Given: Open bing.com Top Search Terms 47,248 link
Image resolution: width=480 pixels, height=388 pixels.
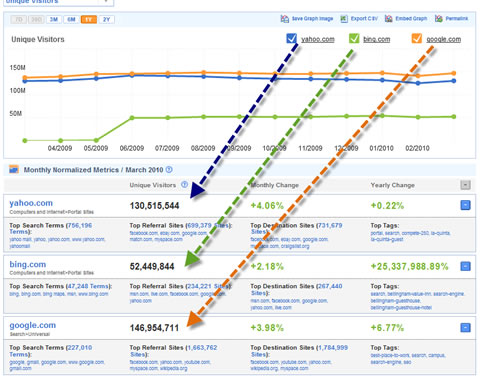Looking at the screenshot, I should 87,286.
